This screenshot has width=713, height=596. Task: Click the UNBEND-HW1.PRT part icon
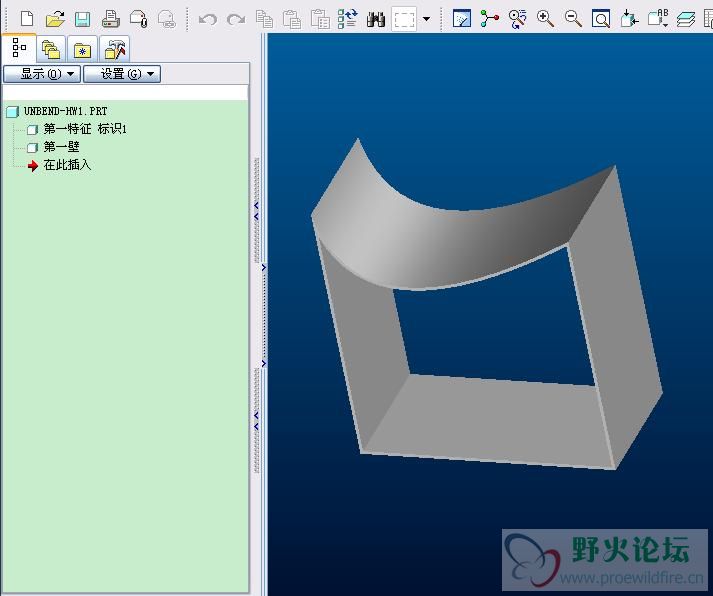(13, 111)
